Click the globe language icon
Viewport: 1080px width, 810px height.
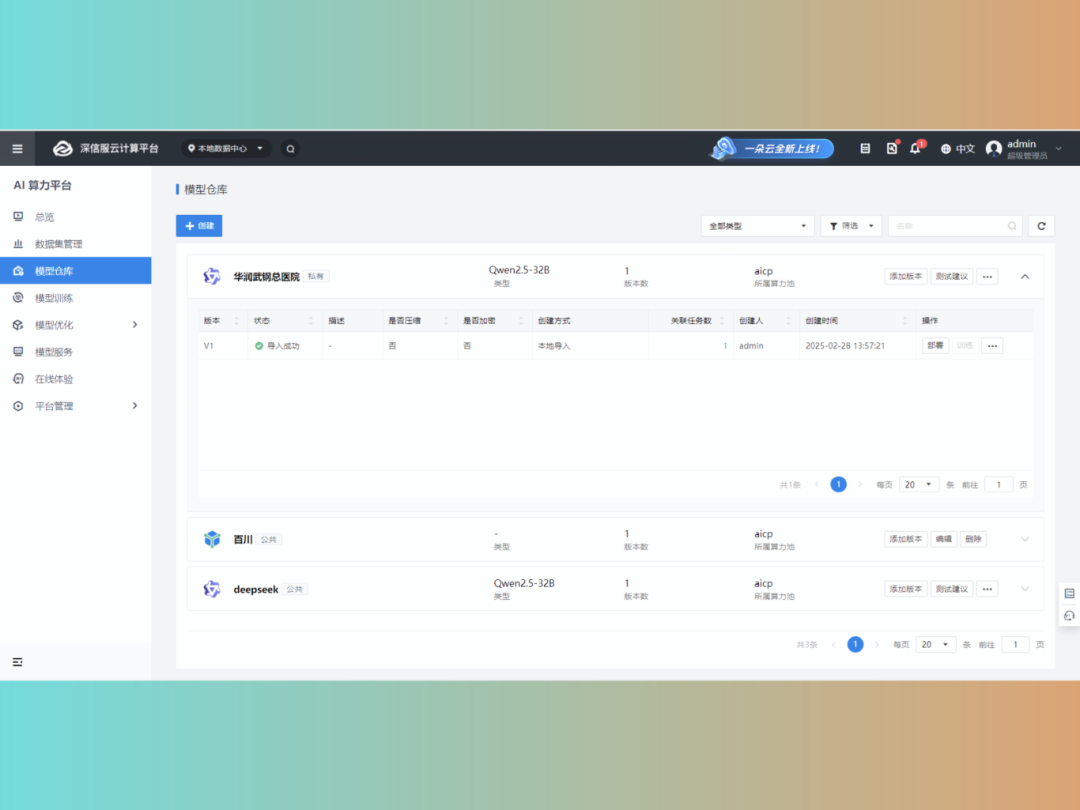946,149
